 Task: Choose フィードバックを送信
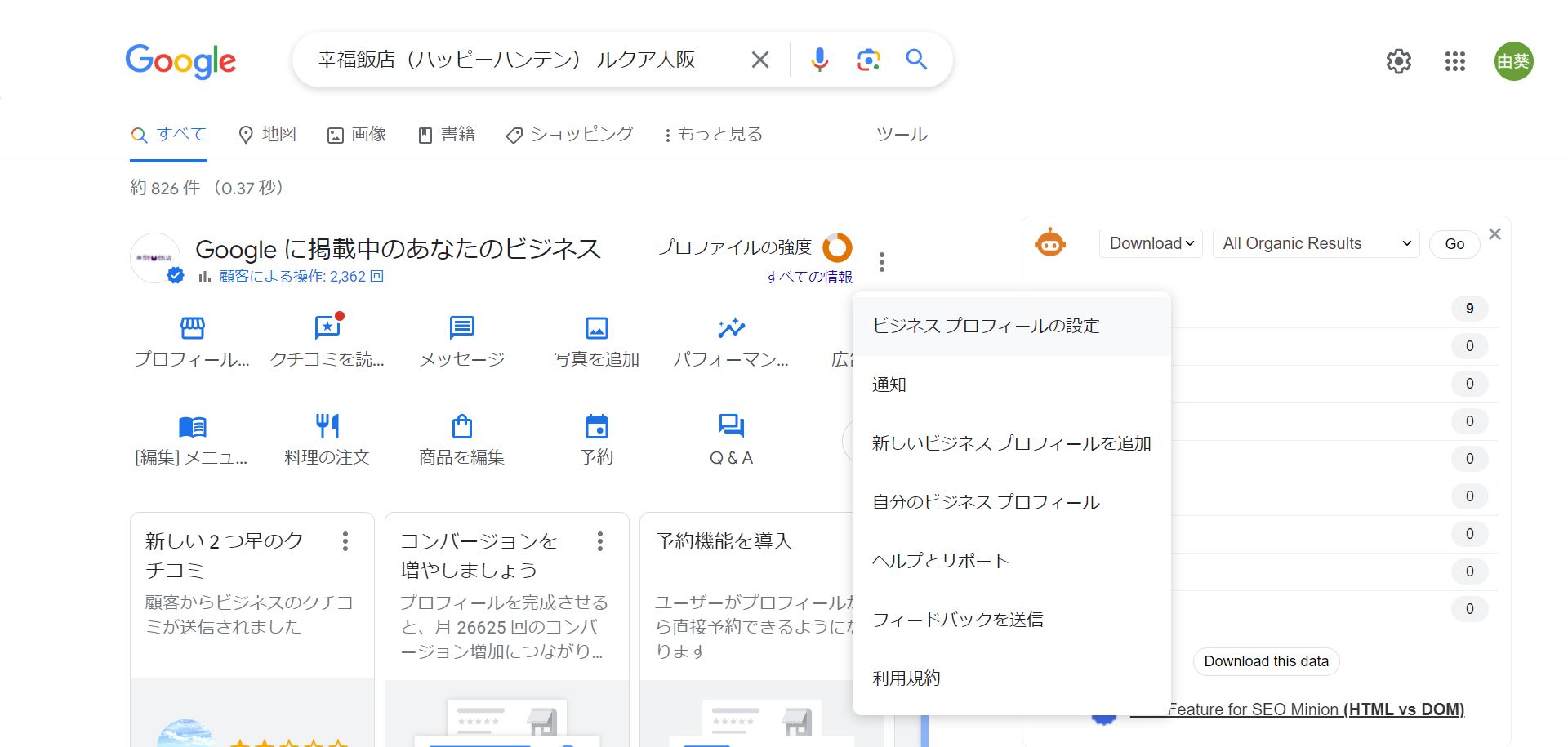pyautogui.click(x=1012, y=620)
